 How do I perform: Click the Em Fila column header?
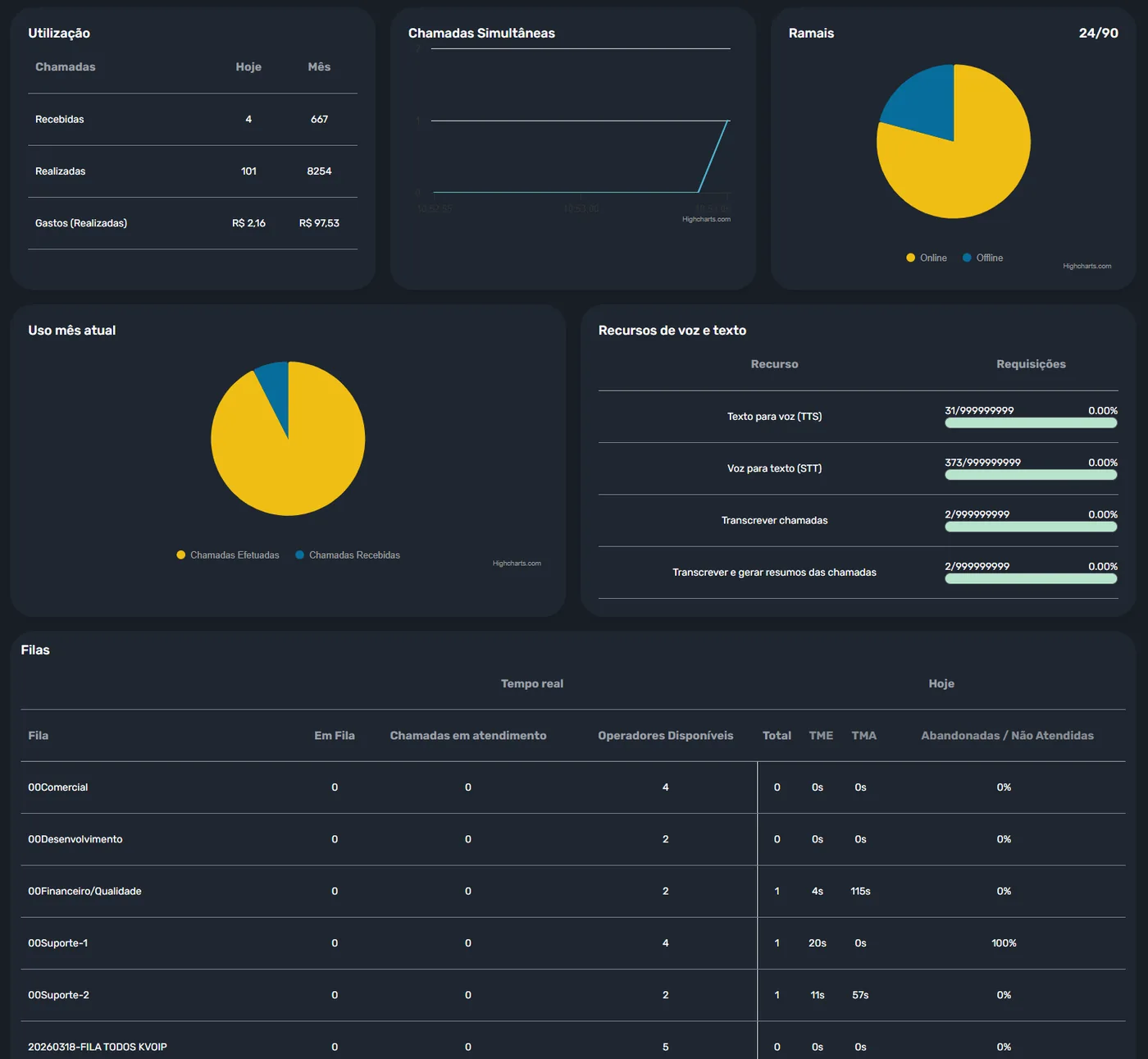(x=335, y=736)
